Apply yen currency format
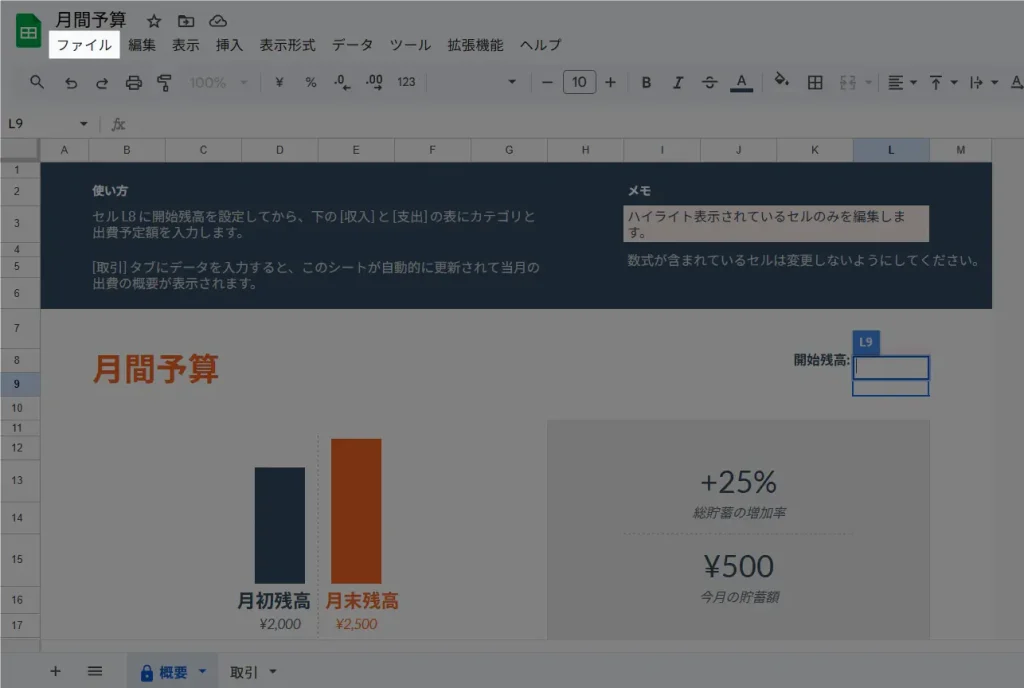The image size is (1024, 688). [280, 82]
